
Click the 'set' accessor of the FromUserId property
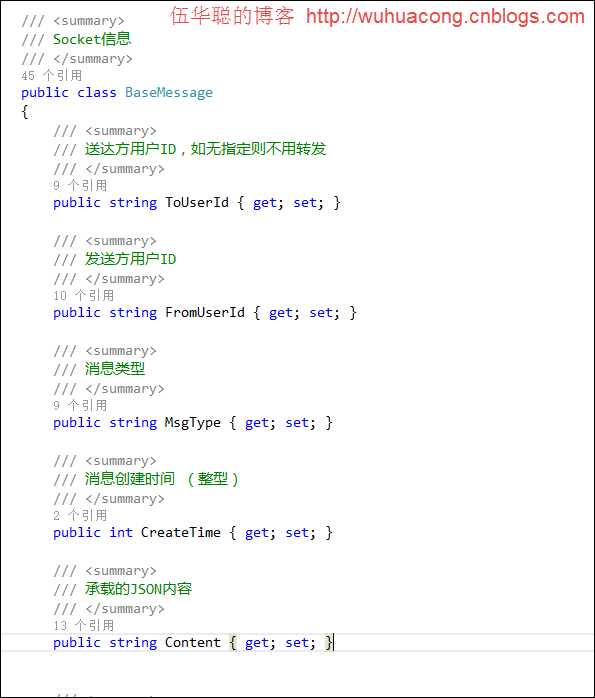pos(321,312)
